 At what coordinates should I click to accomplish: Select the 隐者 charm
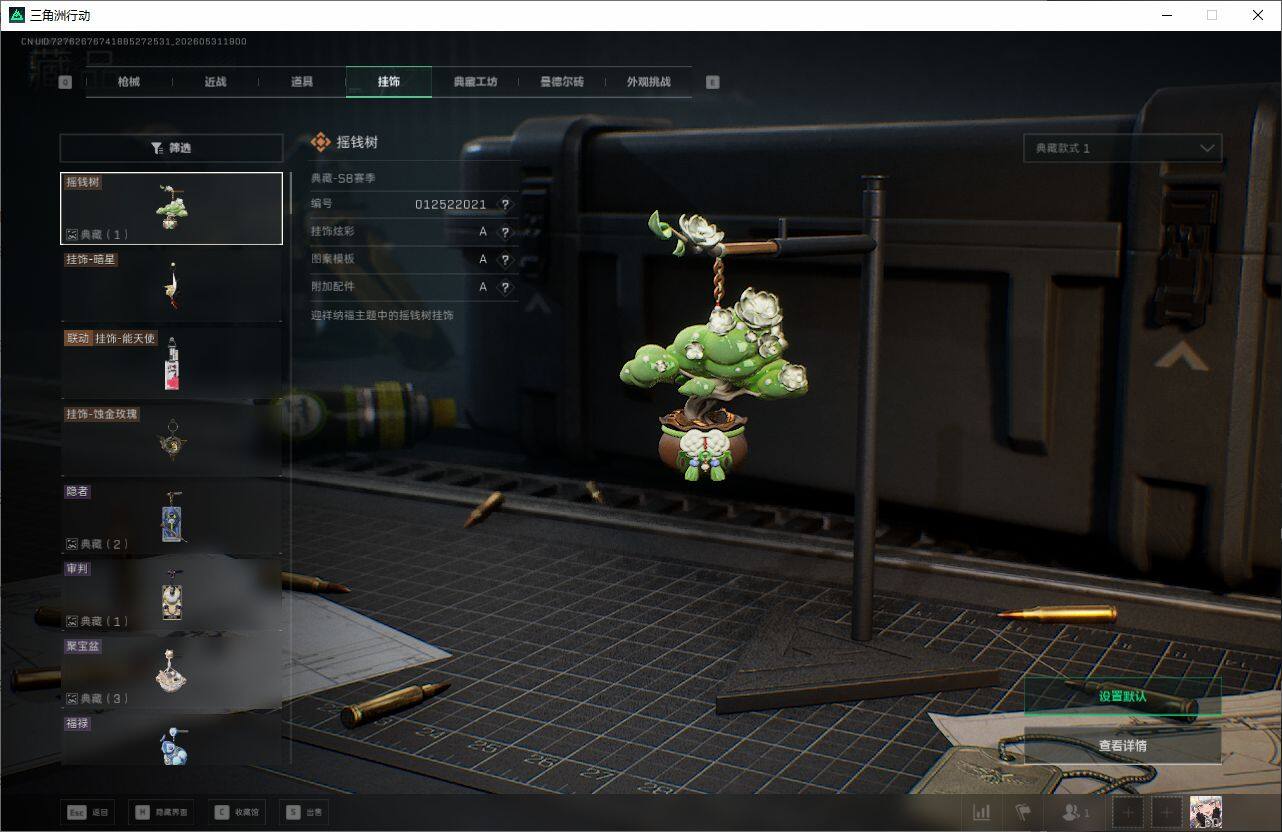coord(171,518)
